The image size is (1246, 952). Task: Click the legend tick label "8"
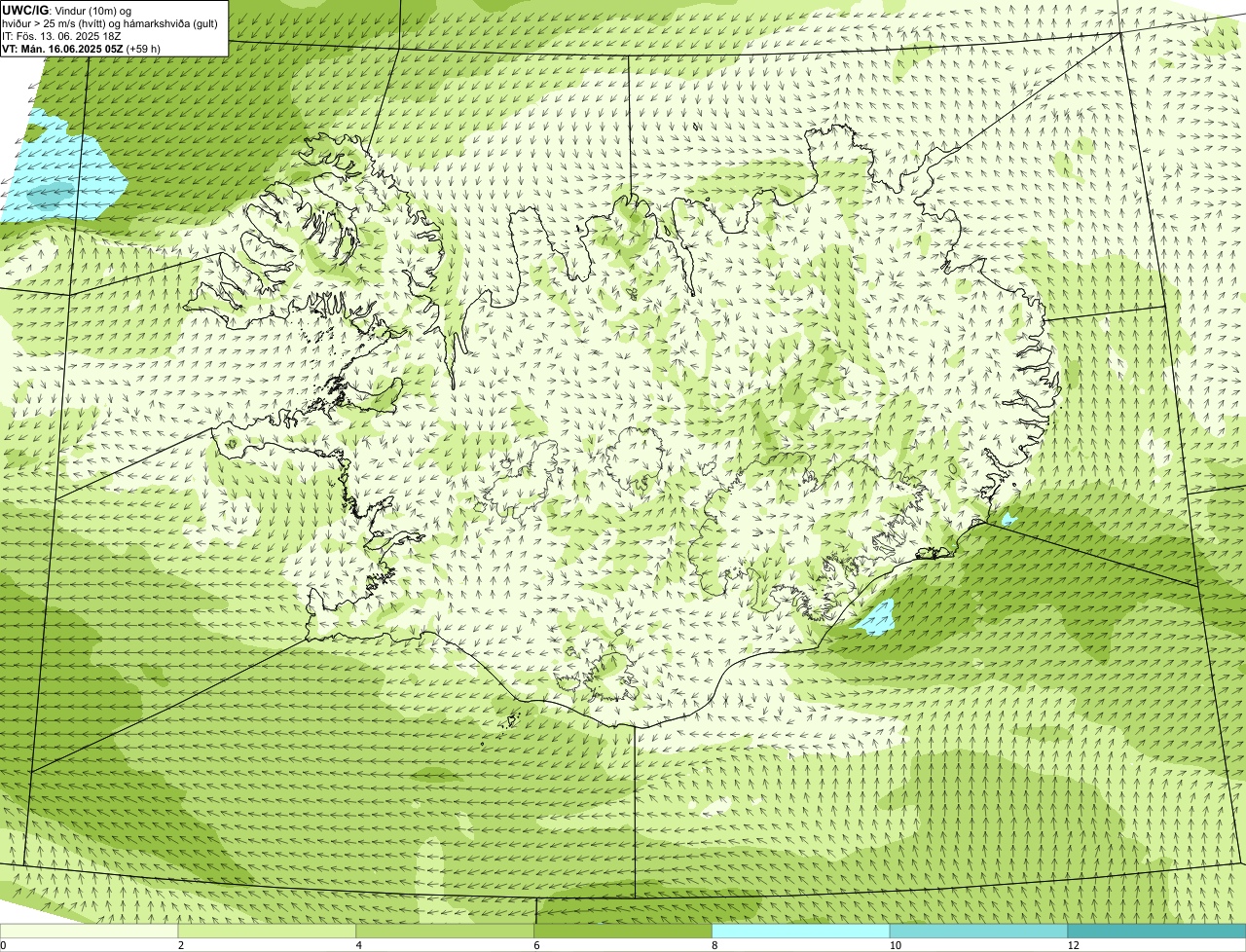(x=715, y=945)
